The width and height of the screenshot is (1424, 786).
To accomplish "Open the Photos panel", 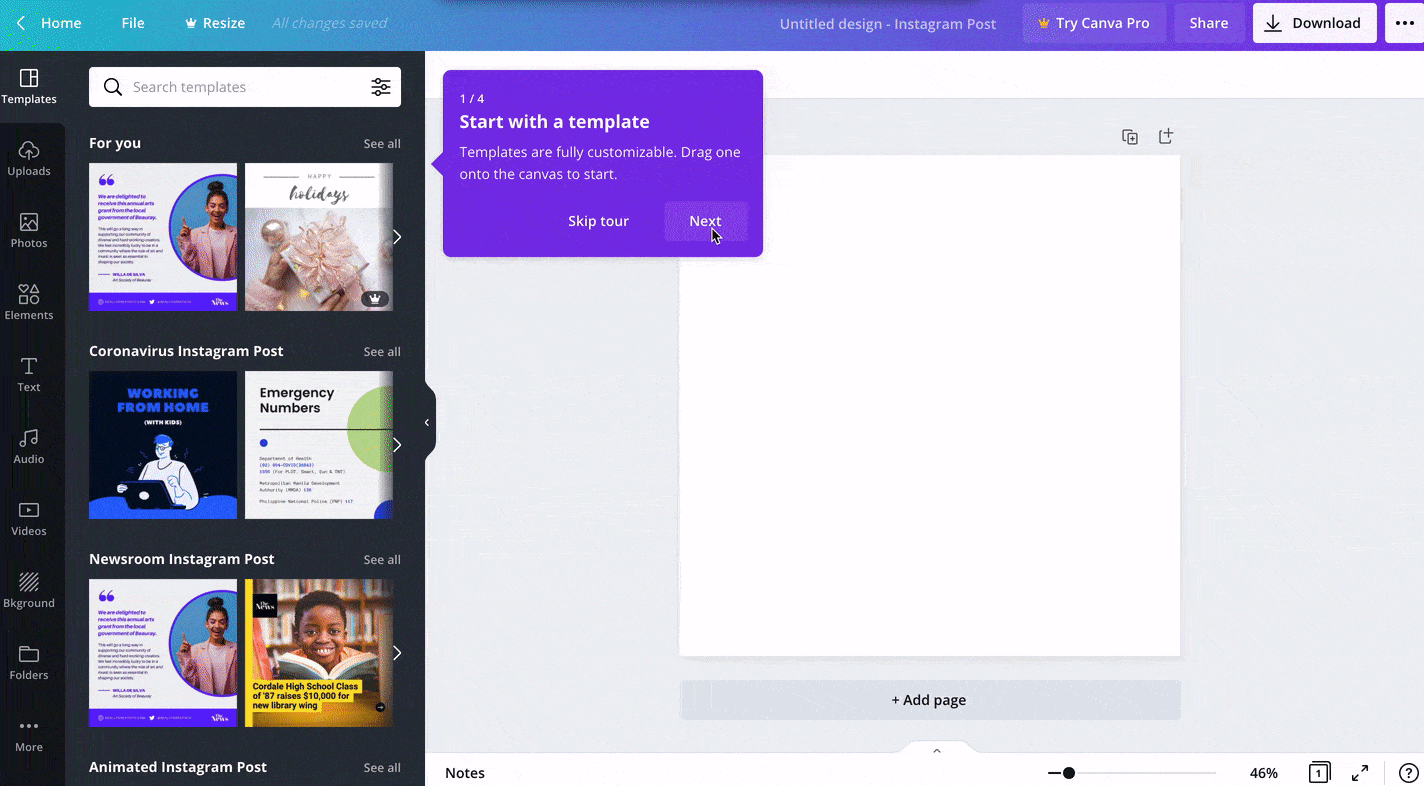I will 29,230.
